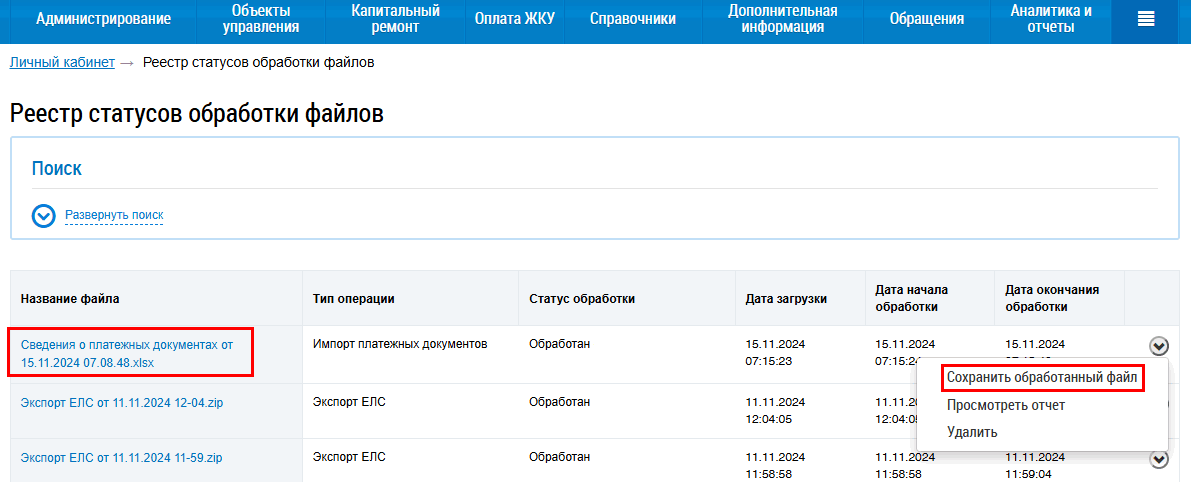Open the "Капитальный ремонт" menu
Screen dimensions: 1191x482
(395, 19)
